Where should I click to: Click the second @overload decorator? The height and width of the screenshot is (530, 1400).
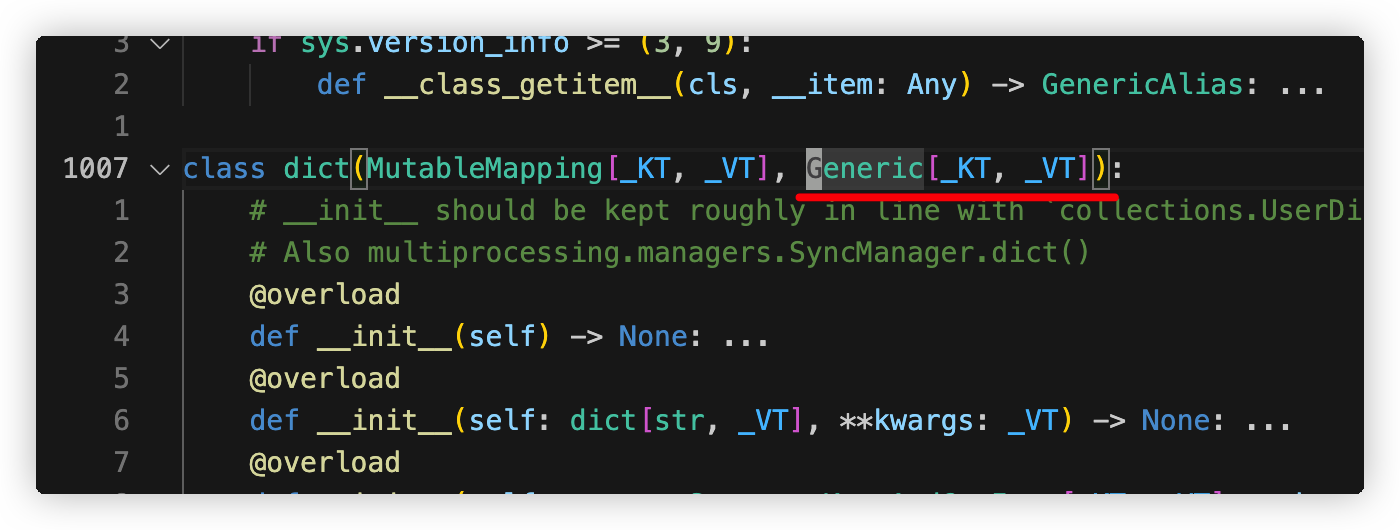tap(325, 378)
